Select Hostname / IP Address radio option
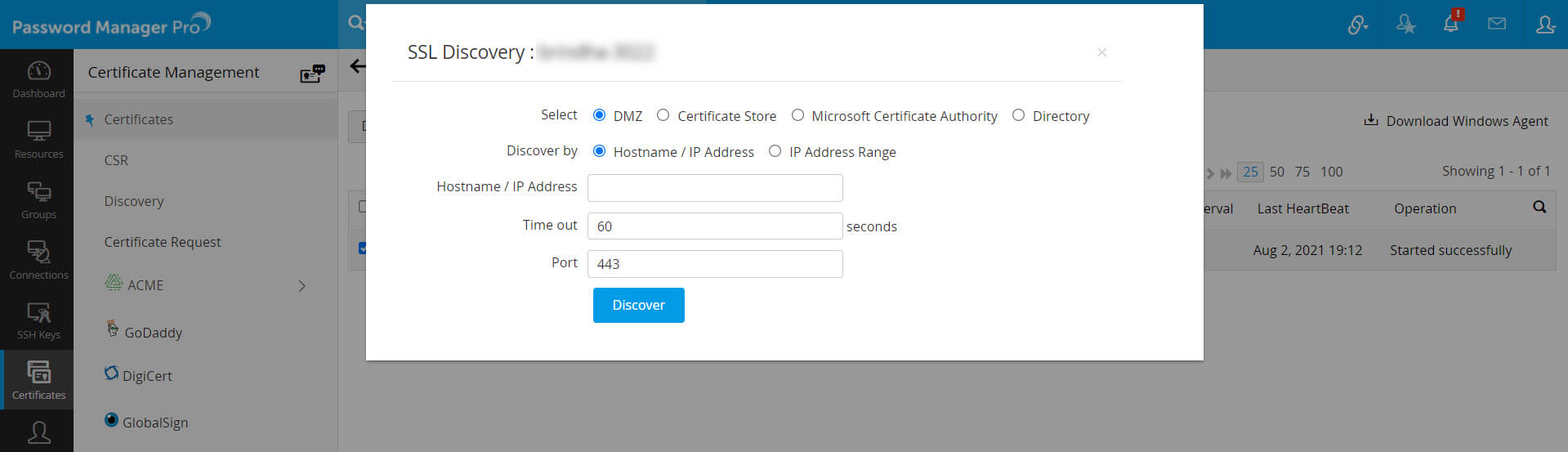This screenshot has width=1568, height=452. coord(599,151)
